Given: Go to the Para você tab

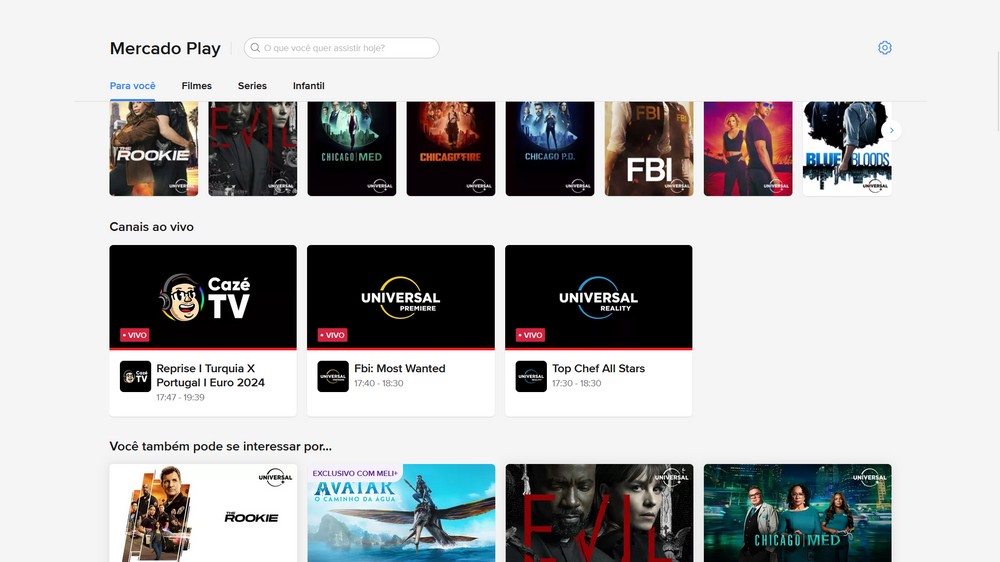Looking at the screenshot, I should 133,86.
